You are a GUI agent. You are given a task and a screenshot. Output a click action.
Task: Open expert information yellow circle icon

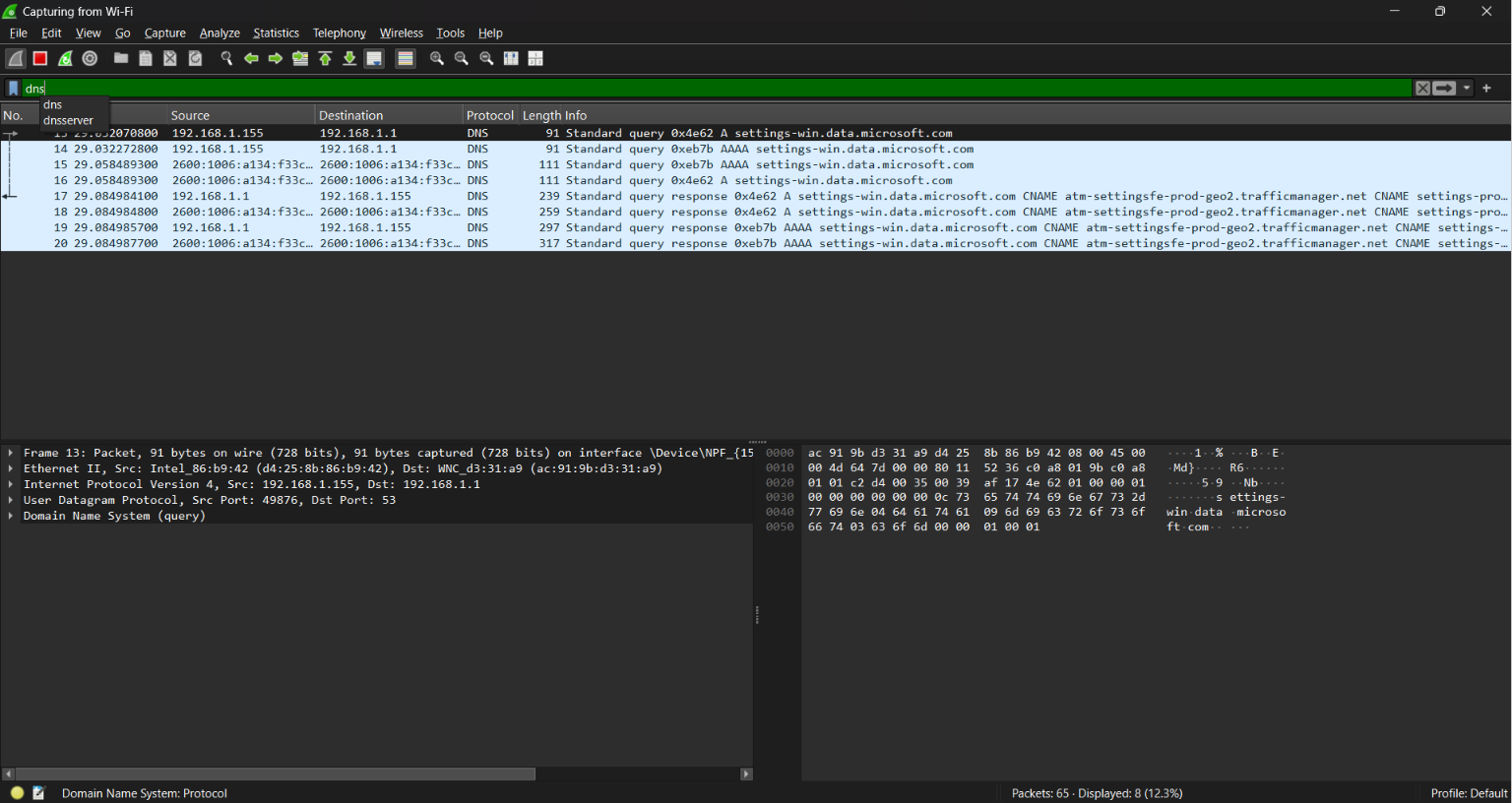click(17, 793)
